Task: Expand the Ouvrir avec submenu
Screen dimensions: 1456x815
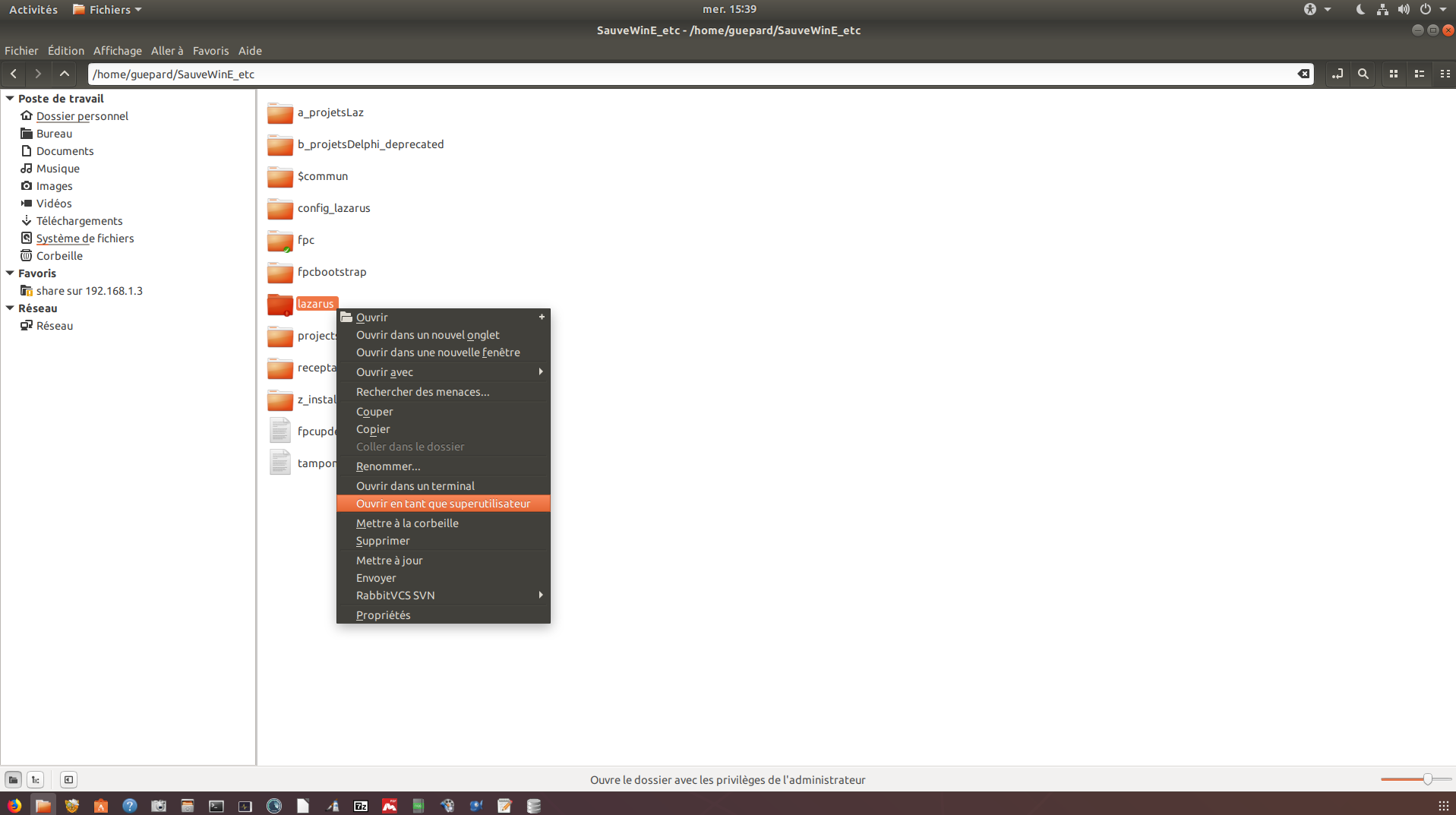Action: [443, 372]
